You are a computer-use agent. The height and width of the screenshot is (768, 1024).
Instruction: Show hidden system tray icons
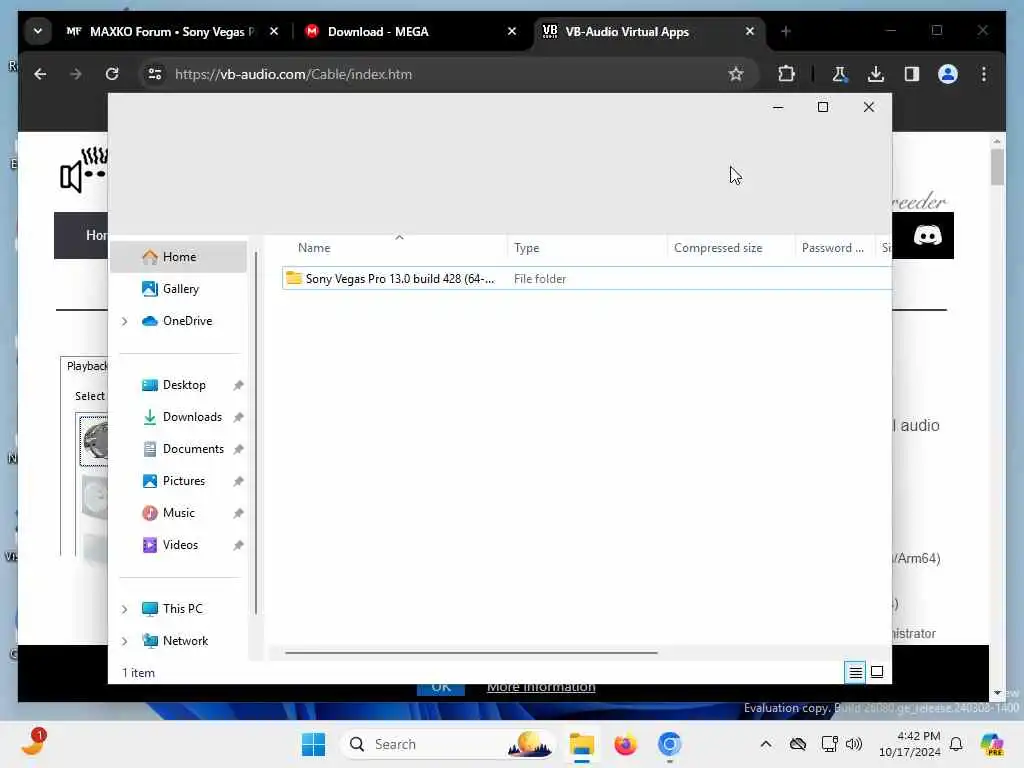coord(765,744)
